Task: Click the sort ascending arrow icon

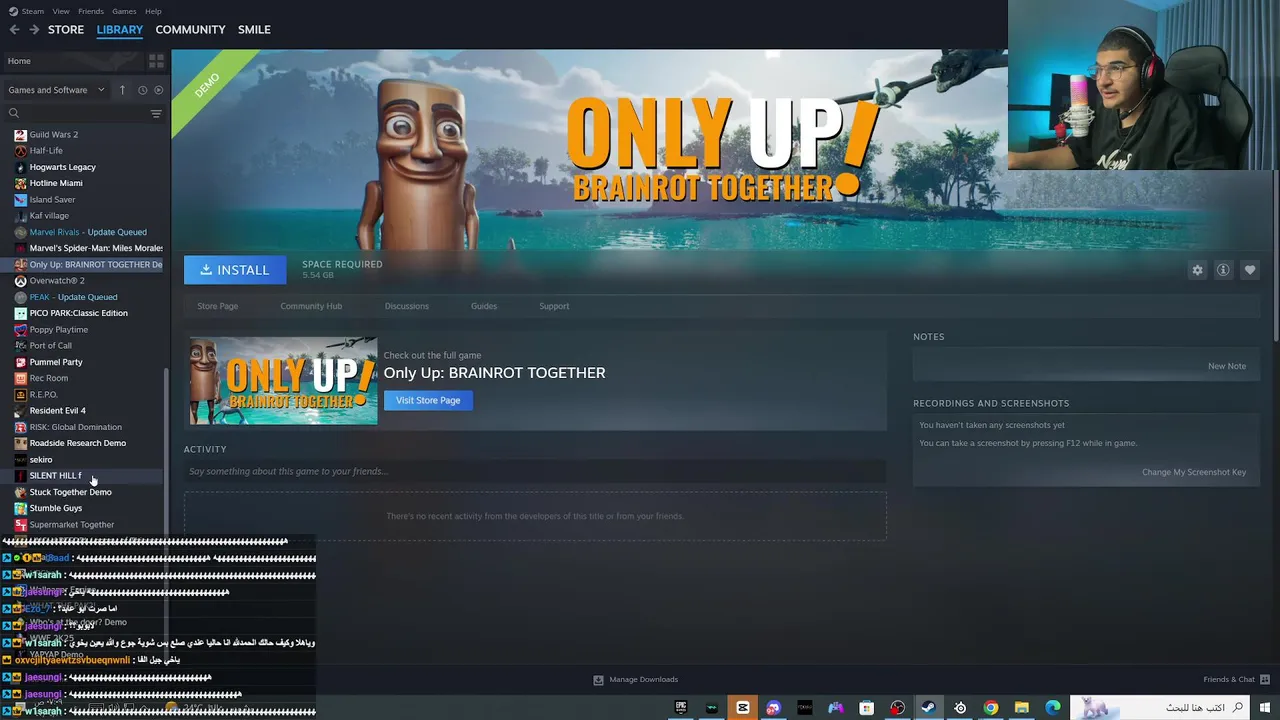Action: click(122, 90)
